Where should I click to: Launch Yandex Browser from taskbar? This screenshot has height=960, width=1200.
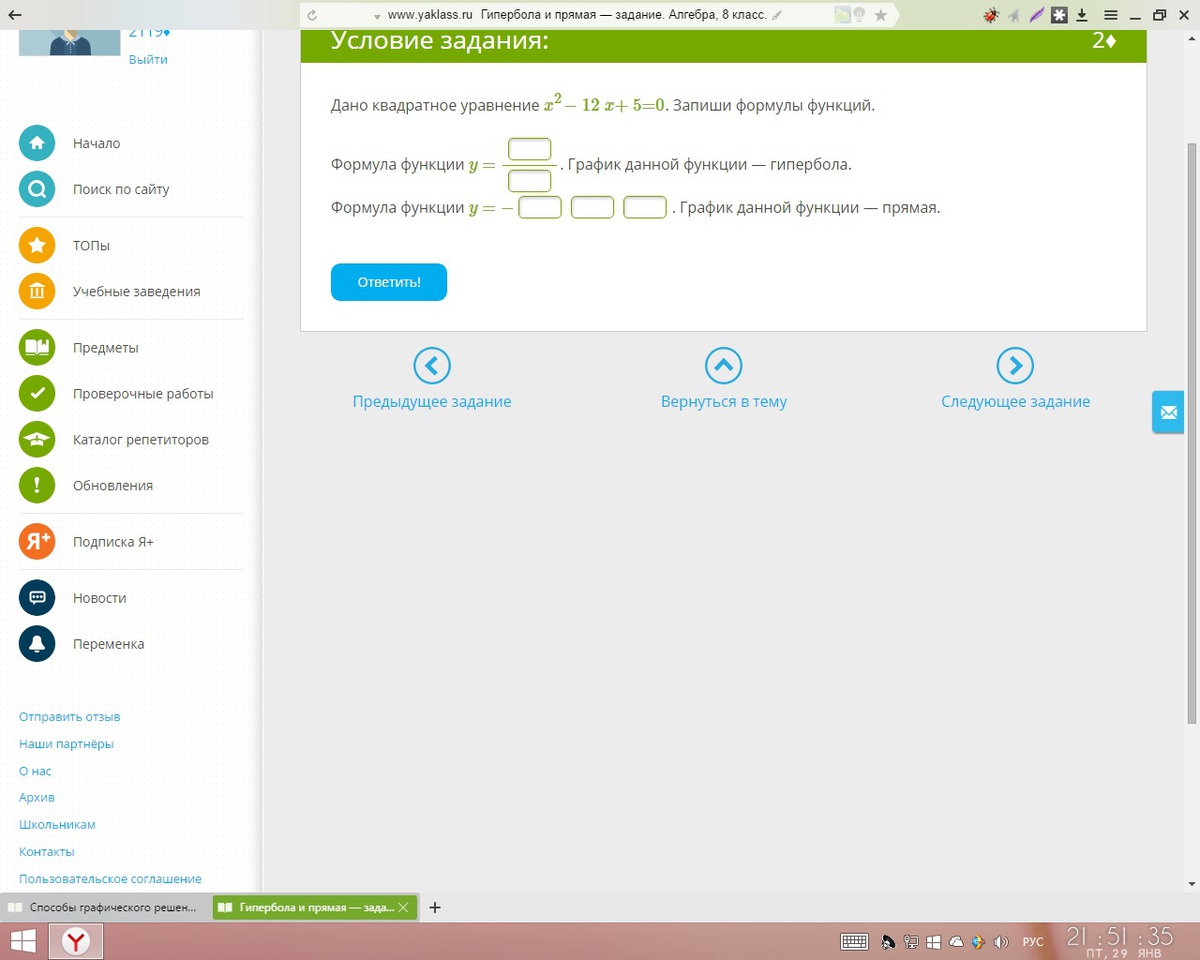tap(77, 941)
